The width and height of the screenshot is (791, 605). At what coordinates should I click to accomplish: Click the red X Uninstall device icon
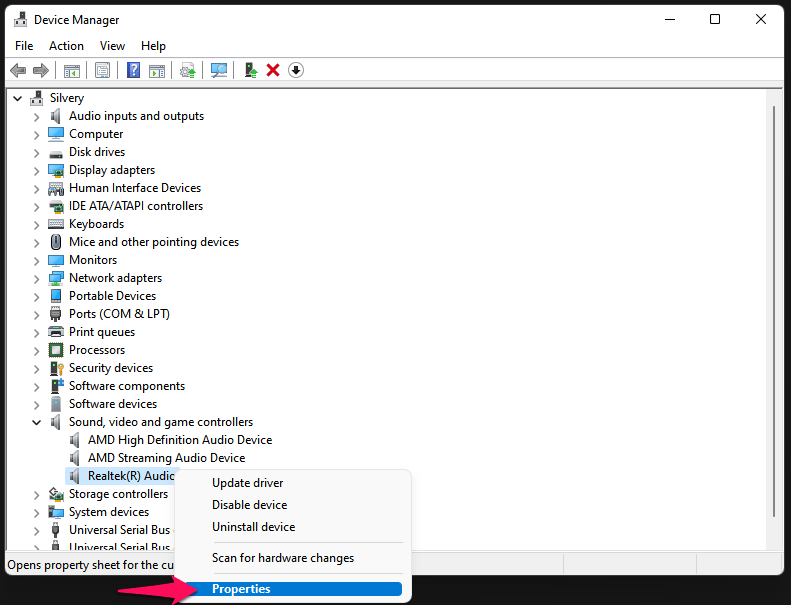272,70
